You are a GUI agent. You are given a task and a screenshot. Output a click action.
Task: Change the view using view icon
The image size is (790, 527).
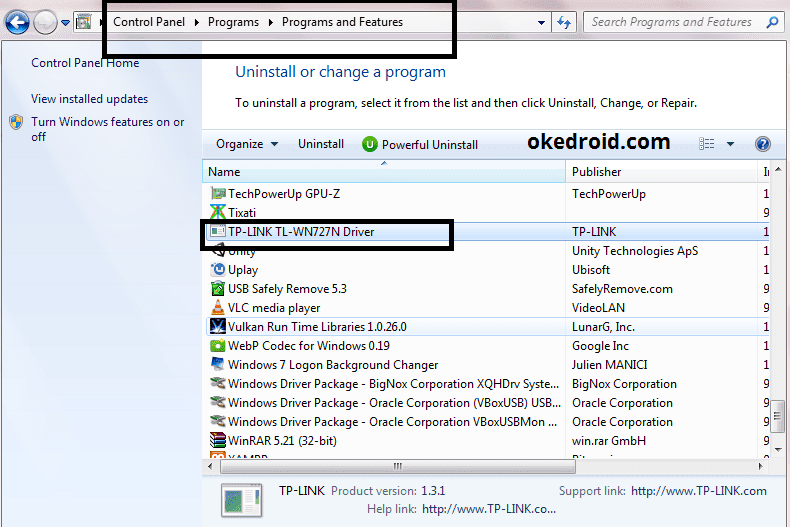click(706, 144)
